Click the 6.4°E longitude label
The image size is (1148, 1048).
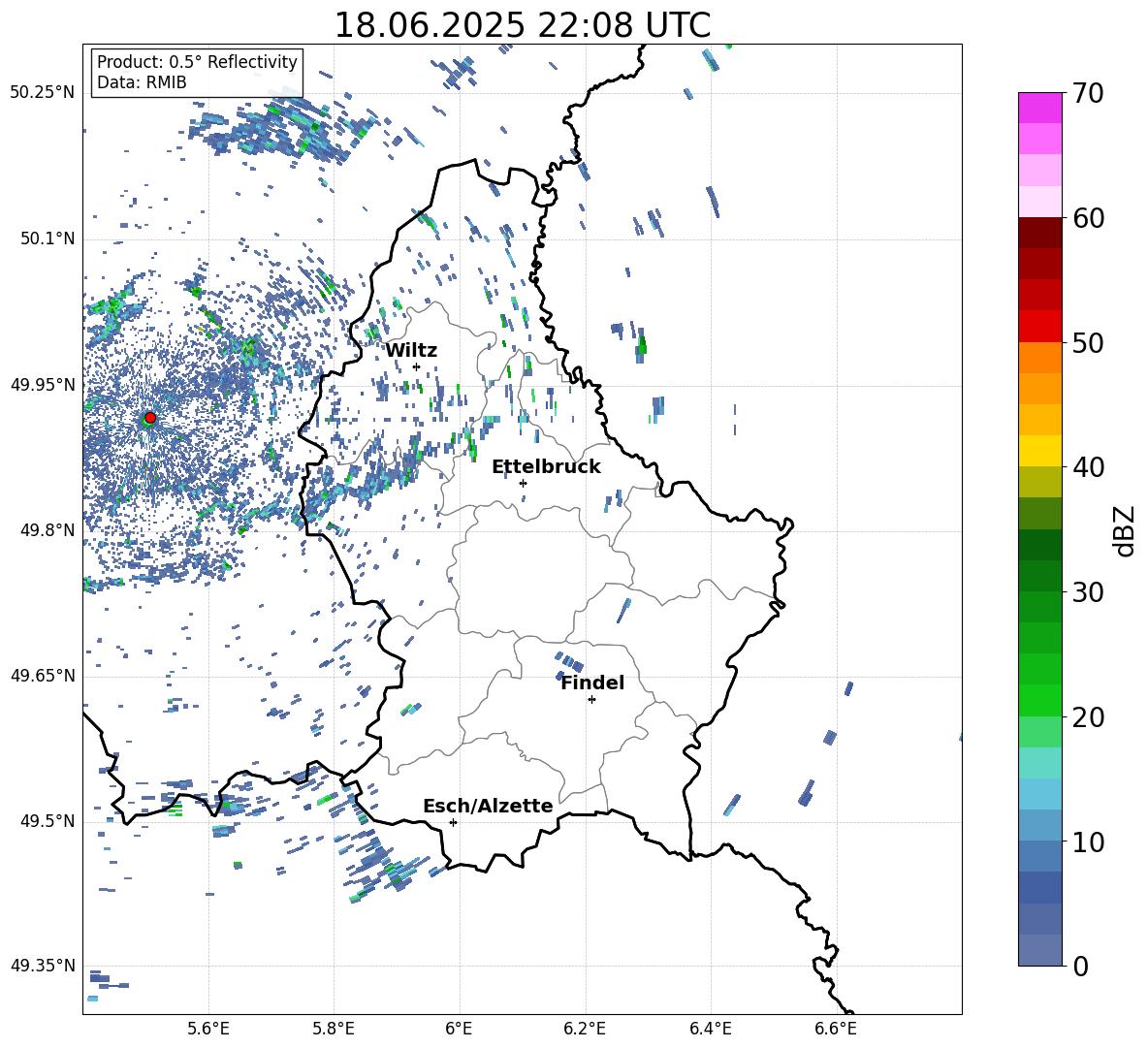(x=710, y=1029)
